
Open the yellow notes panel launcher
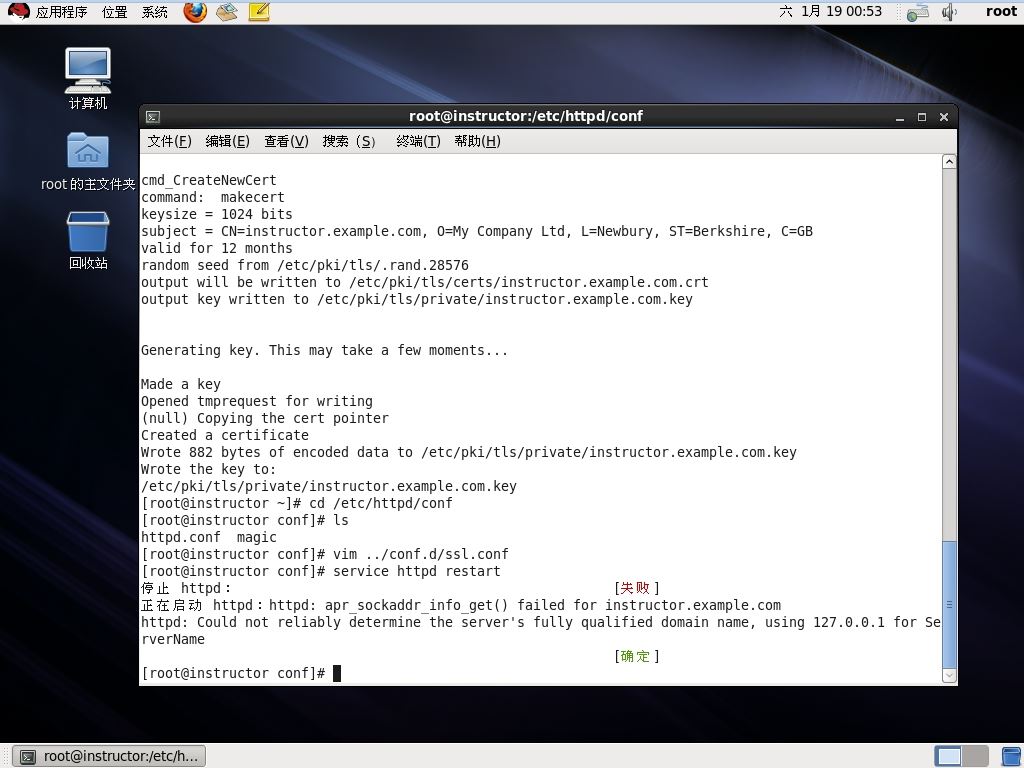[259, 12]
